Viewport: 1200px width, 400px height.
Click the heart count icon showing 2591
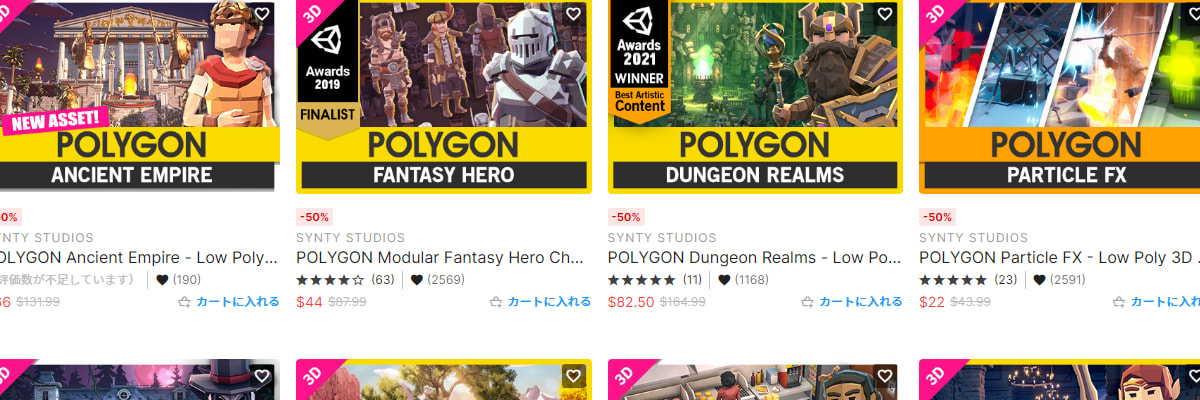(x=1039, y=280)
